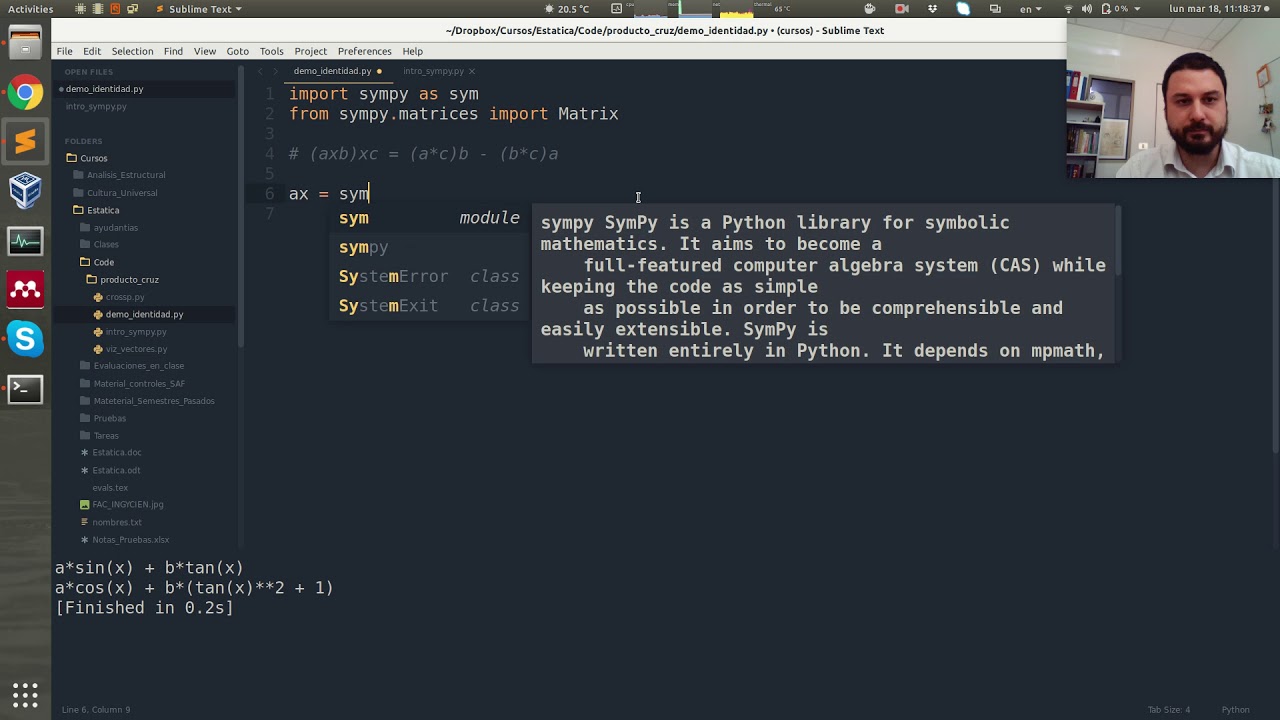Choose 'sympy' autocomplete suggestion
Viewport: 1280px width, 720px height.
430,247
